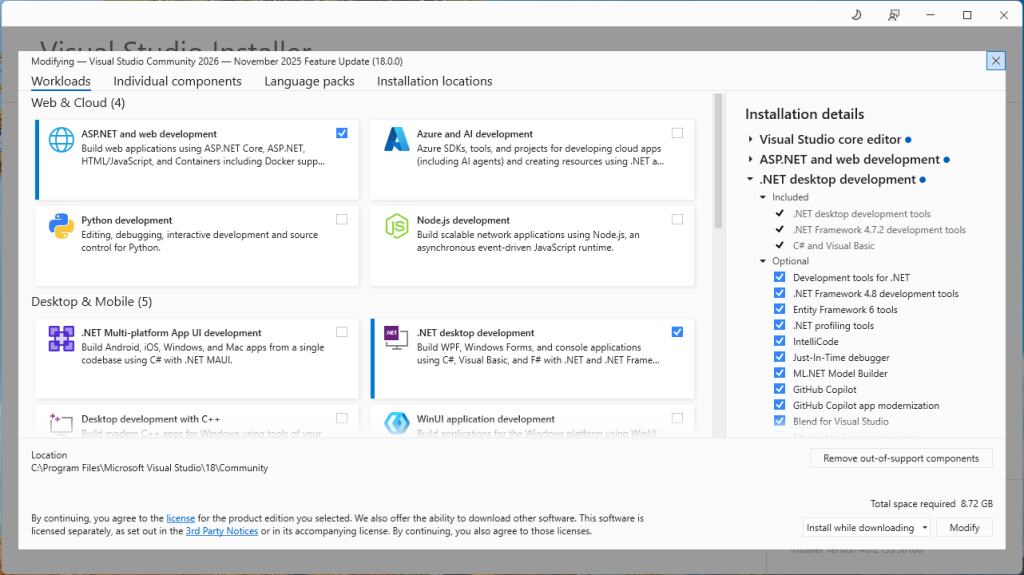This screenshot has width=1024, height=575.
Task: Open the license link
Action: [x=180, y=518]
